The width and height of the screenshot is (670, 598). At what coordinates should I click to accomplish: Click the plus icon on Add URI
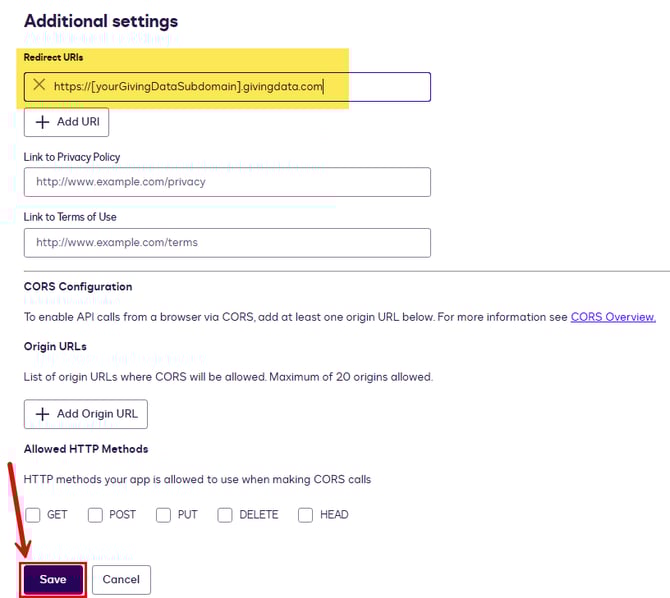42,122
